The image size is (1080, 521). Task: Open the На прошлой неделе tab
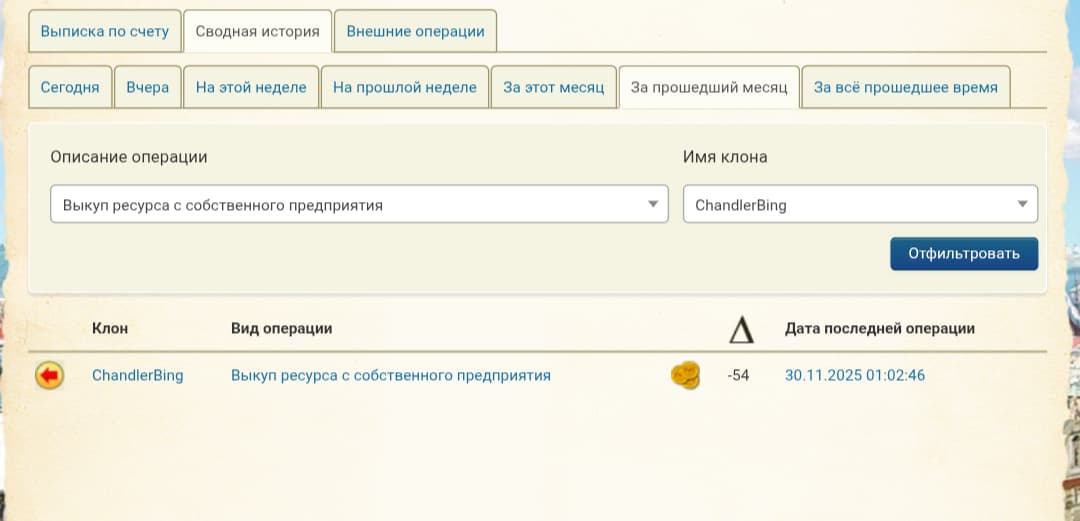tap(404, 87)
